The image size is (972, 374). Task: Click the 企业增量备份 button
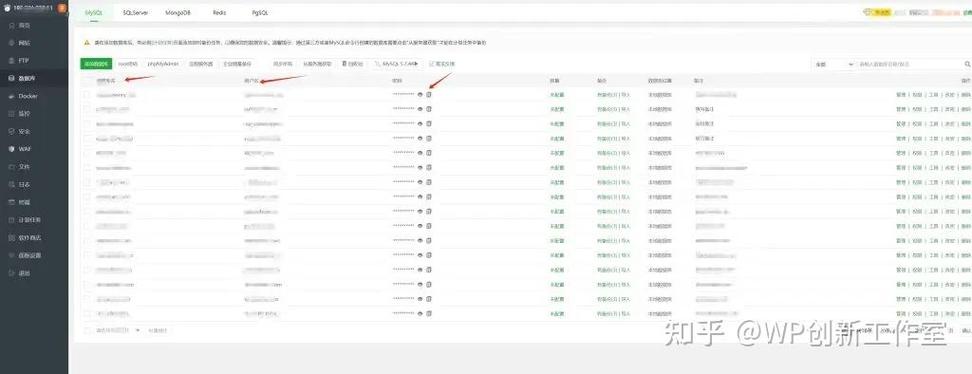tap(237, 64)
